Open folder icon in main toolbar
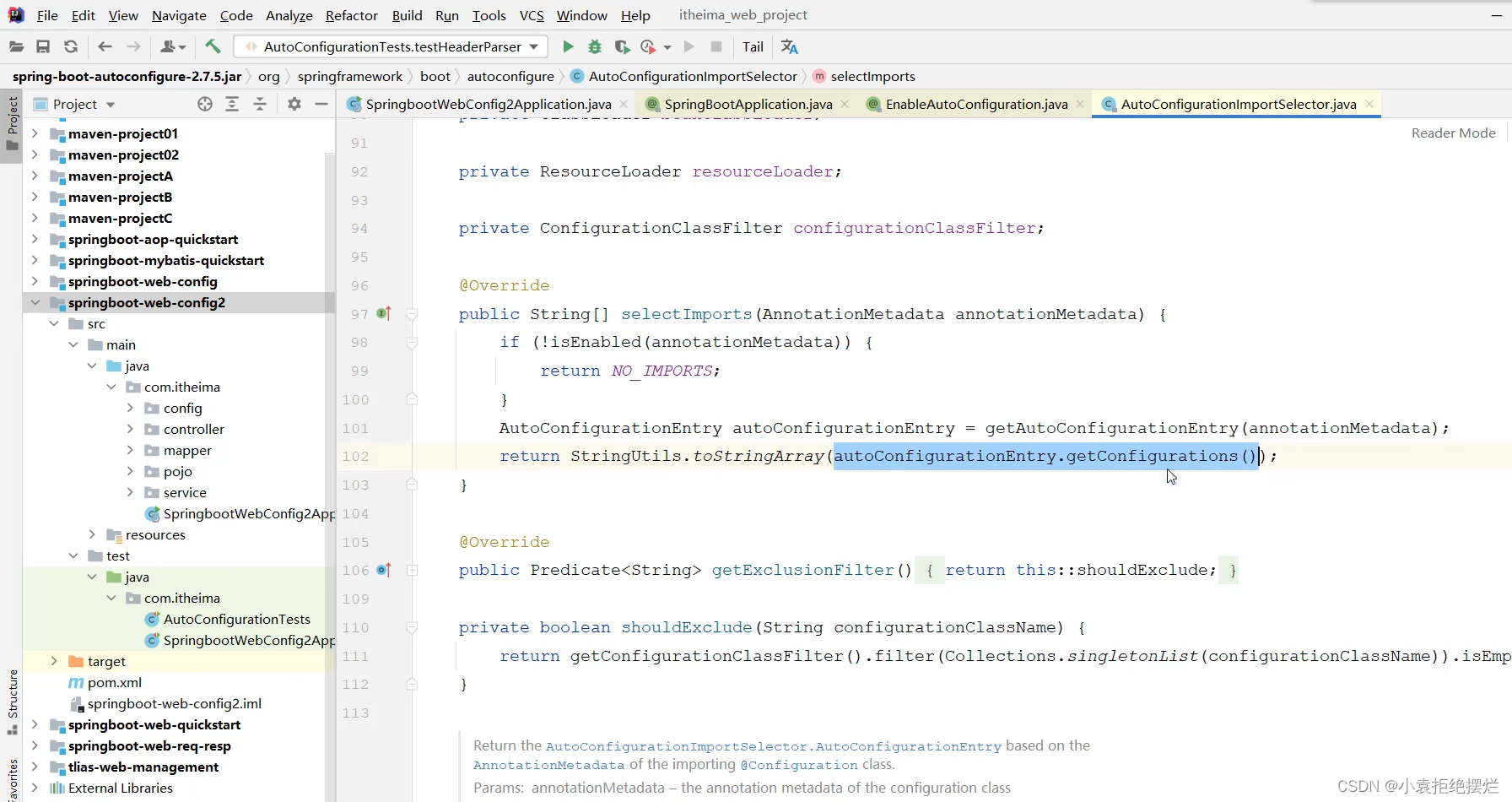The height and width of the screenshot is (802, 1512). (x=16, y=46)
